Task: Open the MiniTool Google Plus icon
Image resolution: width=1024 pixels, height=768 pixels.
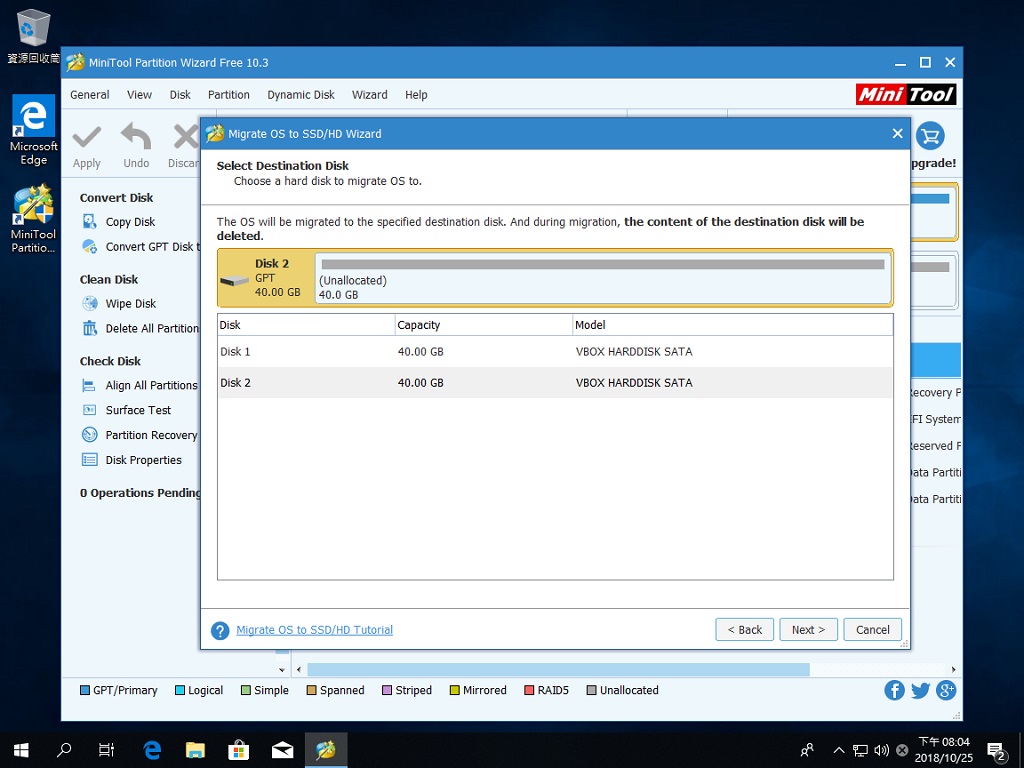Action: click(946, 690)
